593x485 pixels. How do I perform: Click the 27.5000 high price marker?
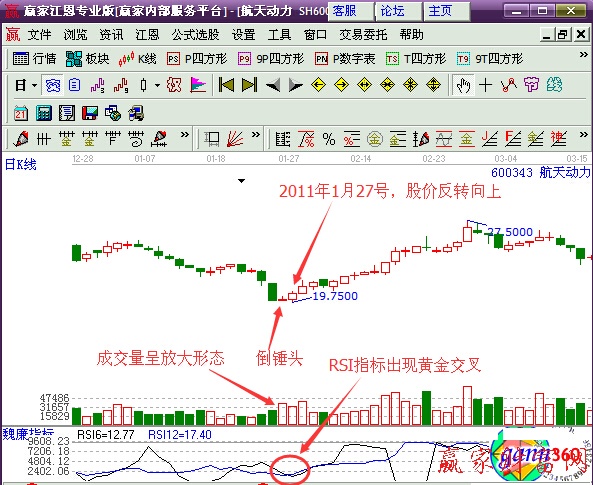510,232
